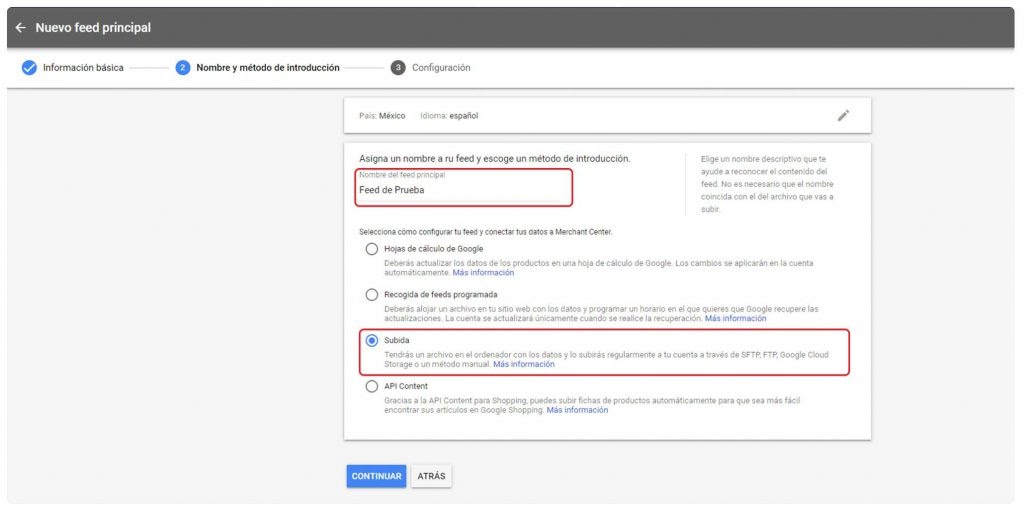Click the 'Nuevo feed principal' title

coord(93,28)
